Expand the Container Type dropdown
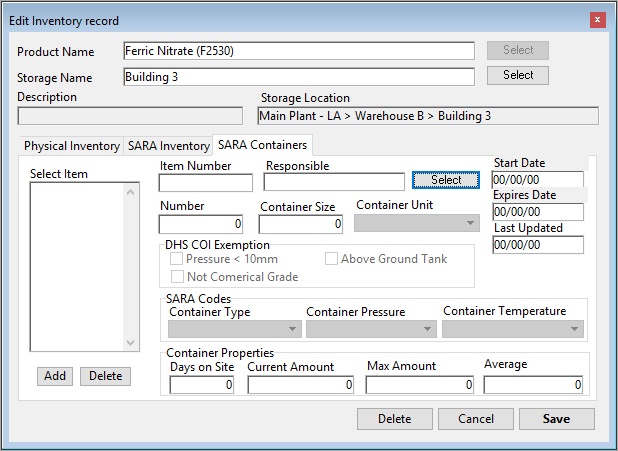Viewport: 618px width, 451px height. tap(235, 329)
